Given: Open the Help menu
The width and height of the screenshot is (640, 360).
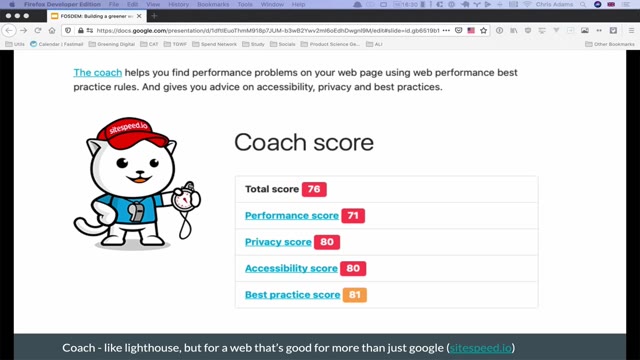Looking at the screenshot, I should coord(298,4).
